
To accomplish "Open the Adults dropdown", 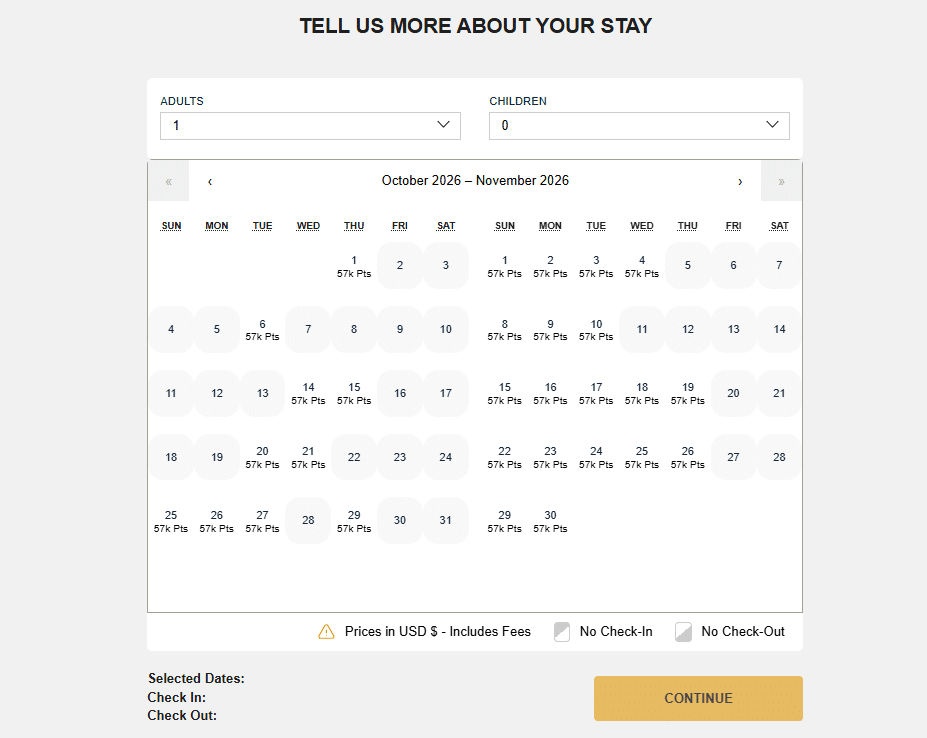I will [x=310, y=126].
